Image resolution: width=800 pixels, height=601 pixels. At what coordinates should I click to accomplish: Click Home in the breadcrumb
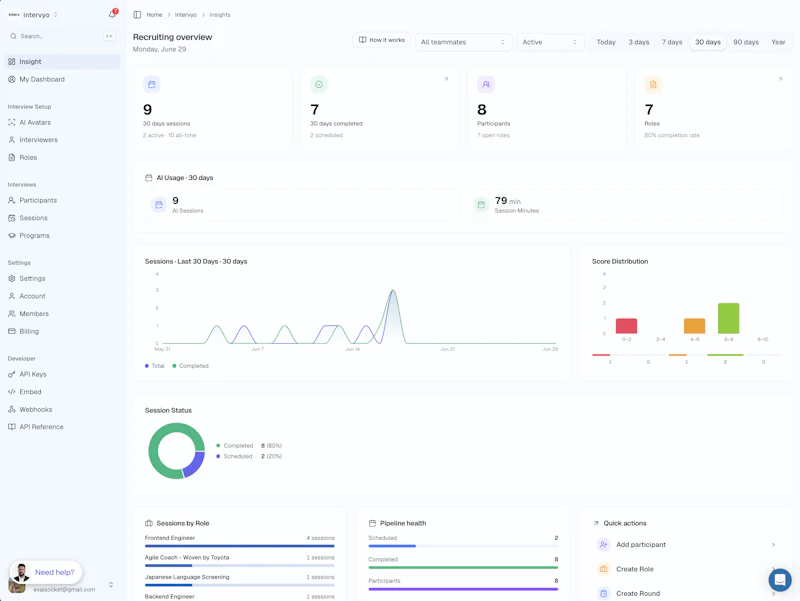pyautogui.click(x=154, y=15)
